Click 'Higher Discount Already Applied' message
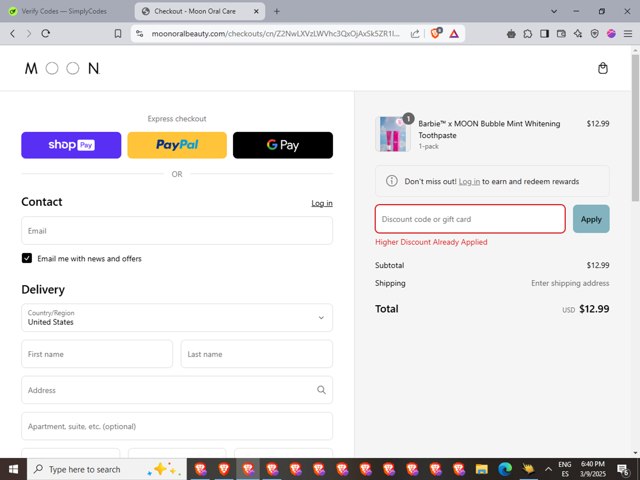 coord(431,242)
